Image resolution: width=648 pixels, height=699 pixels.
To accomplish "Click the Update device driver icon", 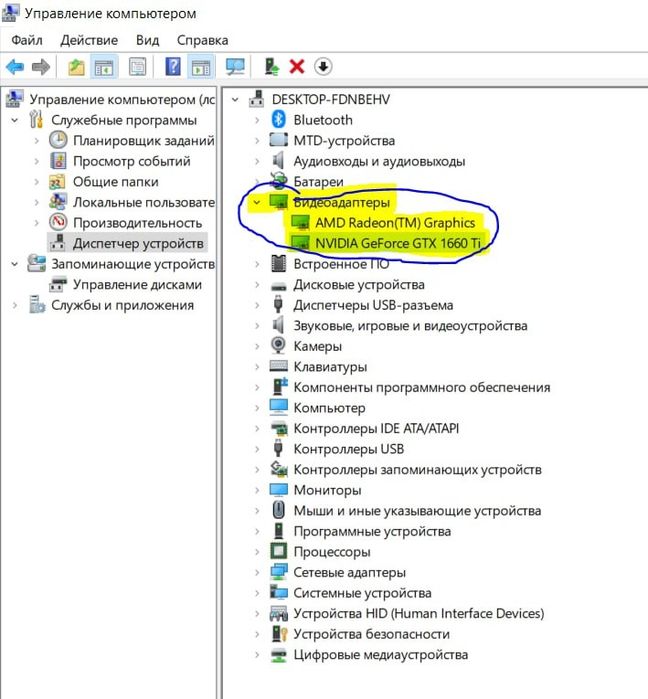I will click(x=271, y=67).
